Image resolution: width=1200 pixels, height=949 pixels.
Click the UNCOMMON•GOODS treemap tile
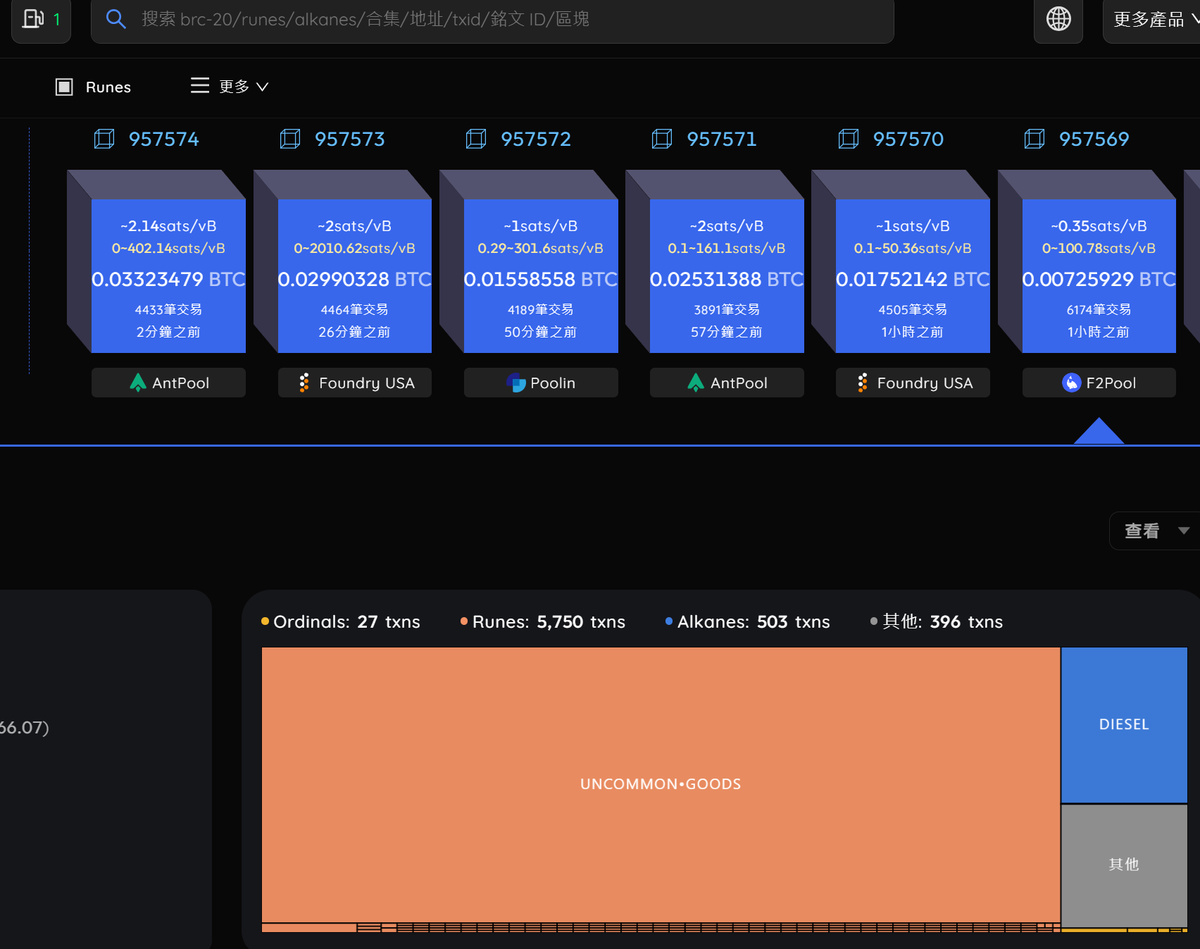coord(660,784)
